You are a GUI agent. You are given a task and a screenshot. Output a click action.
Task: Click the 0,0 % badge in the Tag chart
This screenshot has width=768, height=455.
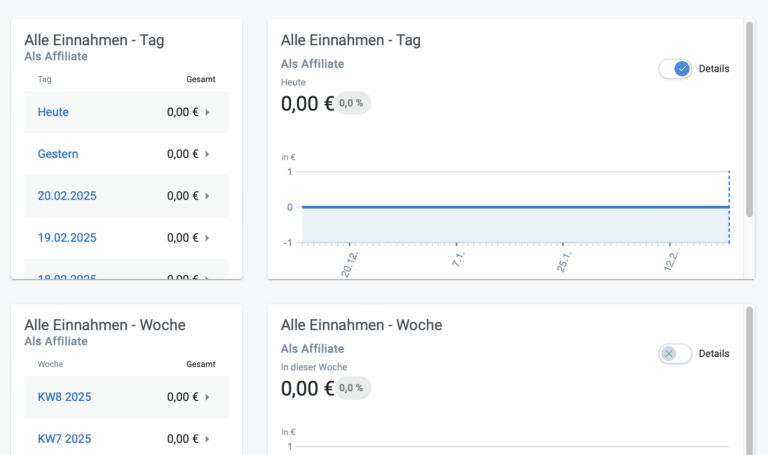(x=352, y=103)
